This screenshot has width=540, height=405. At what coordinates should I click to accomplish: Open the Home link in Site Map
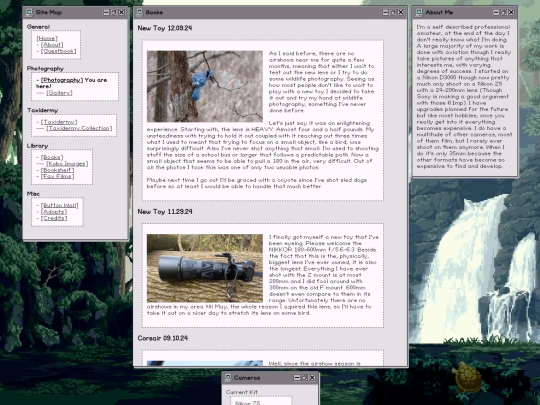[x=47, y=38]
